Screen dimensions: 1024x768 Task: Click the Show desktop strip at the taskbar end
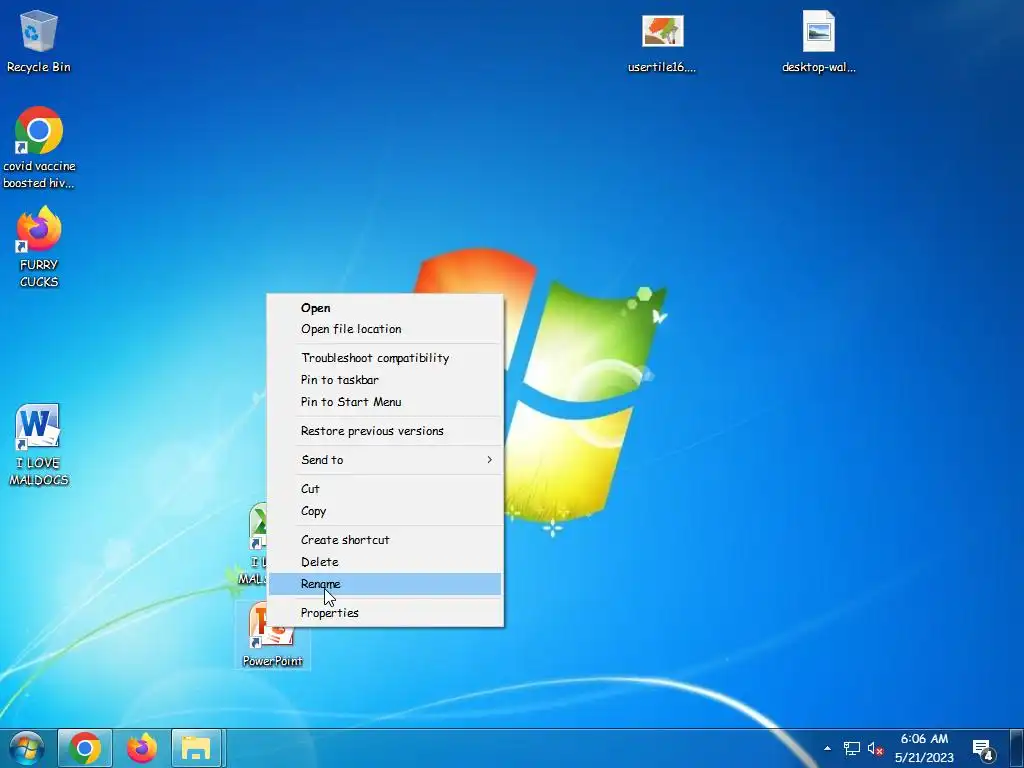(x=1017, y=748)
